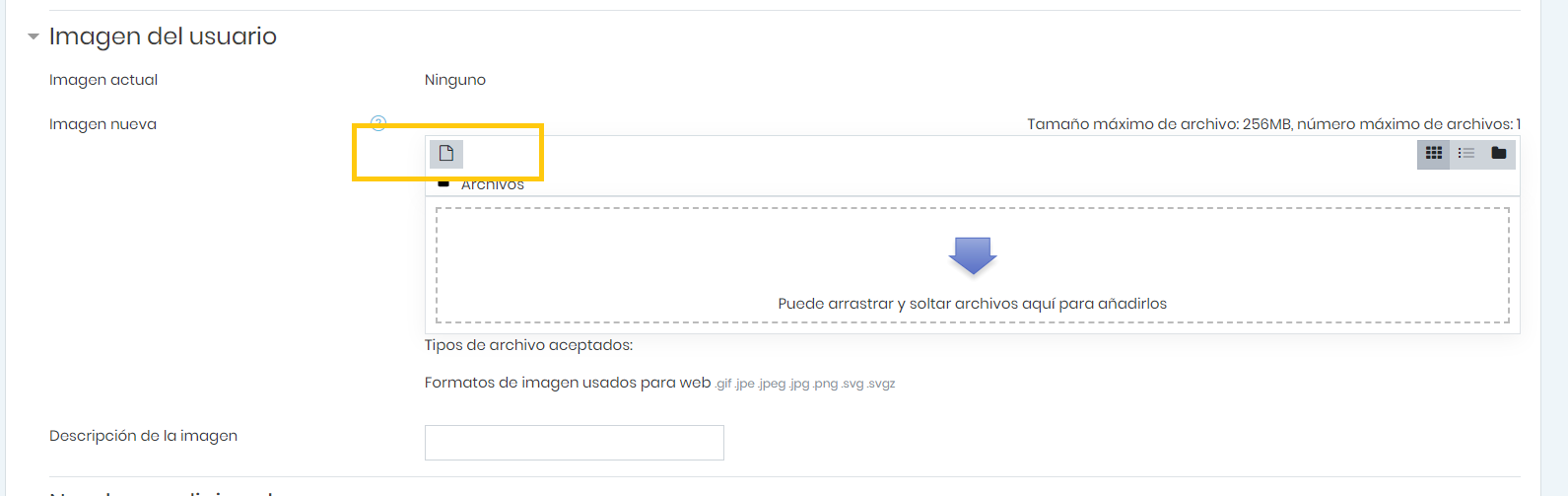Click the small folder icon before Archivos
The image size is (1568, 496).
click(x=443, y=184)
